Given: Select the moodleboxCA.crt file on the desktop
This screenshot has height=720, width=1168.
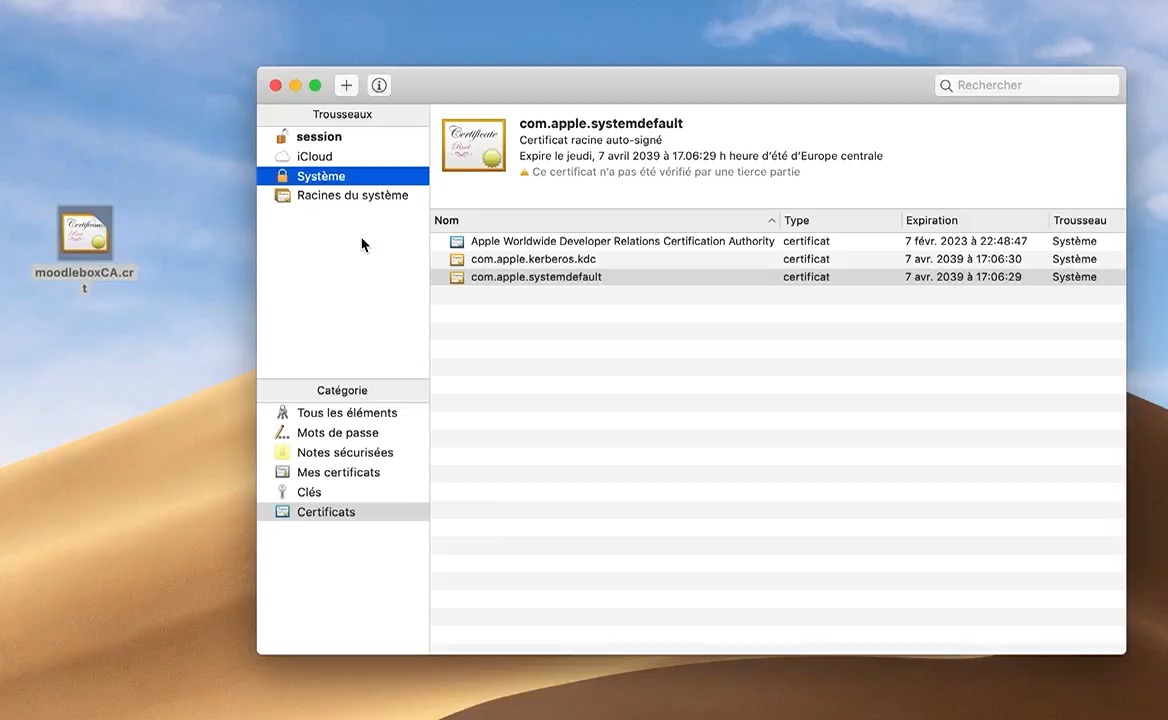Looking at the screenshot, I should (x=85, y=249).
